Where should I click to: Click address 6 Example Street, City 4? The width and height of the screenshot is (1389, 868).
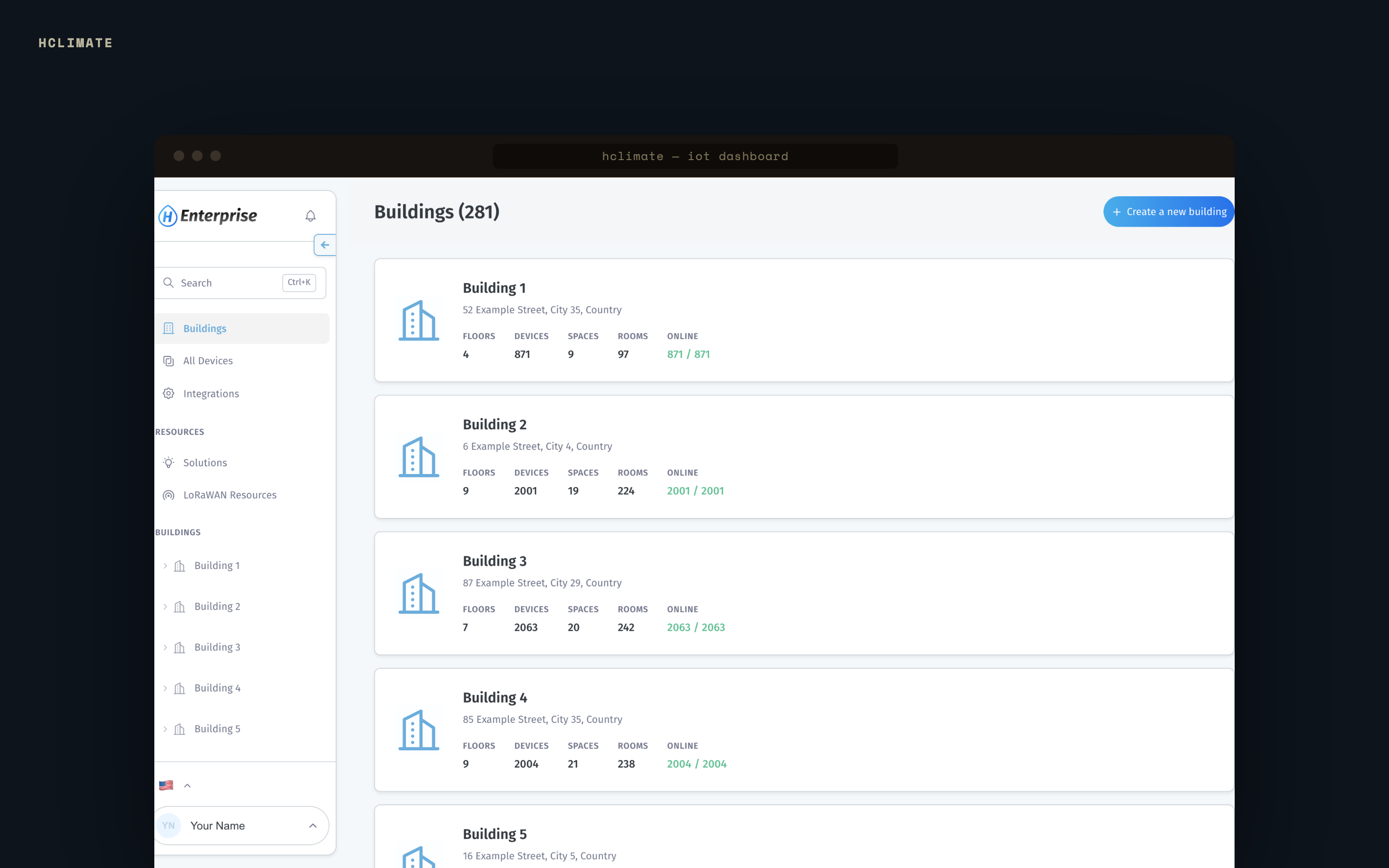tap(537, 447)
